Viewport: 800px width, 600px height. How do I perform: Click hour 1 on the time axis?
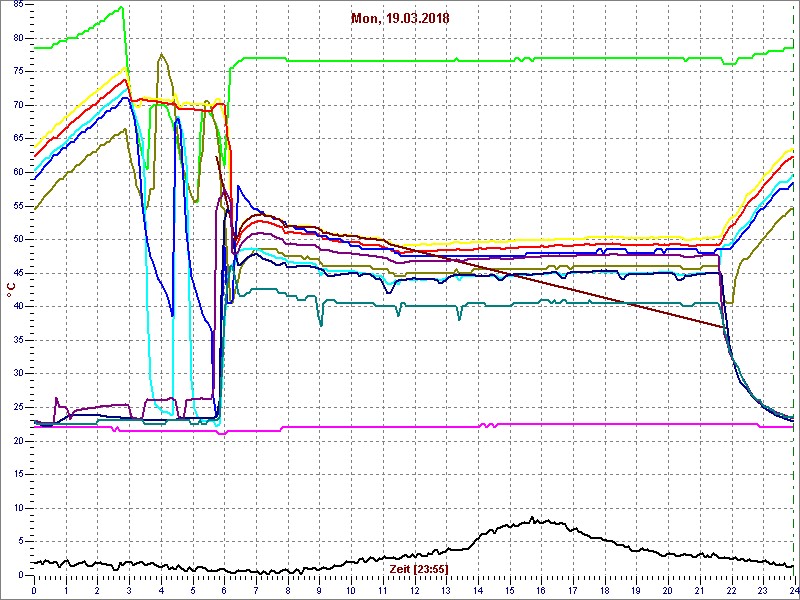(x=66, y=590)
